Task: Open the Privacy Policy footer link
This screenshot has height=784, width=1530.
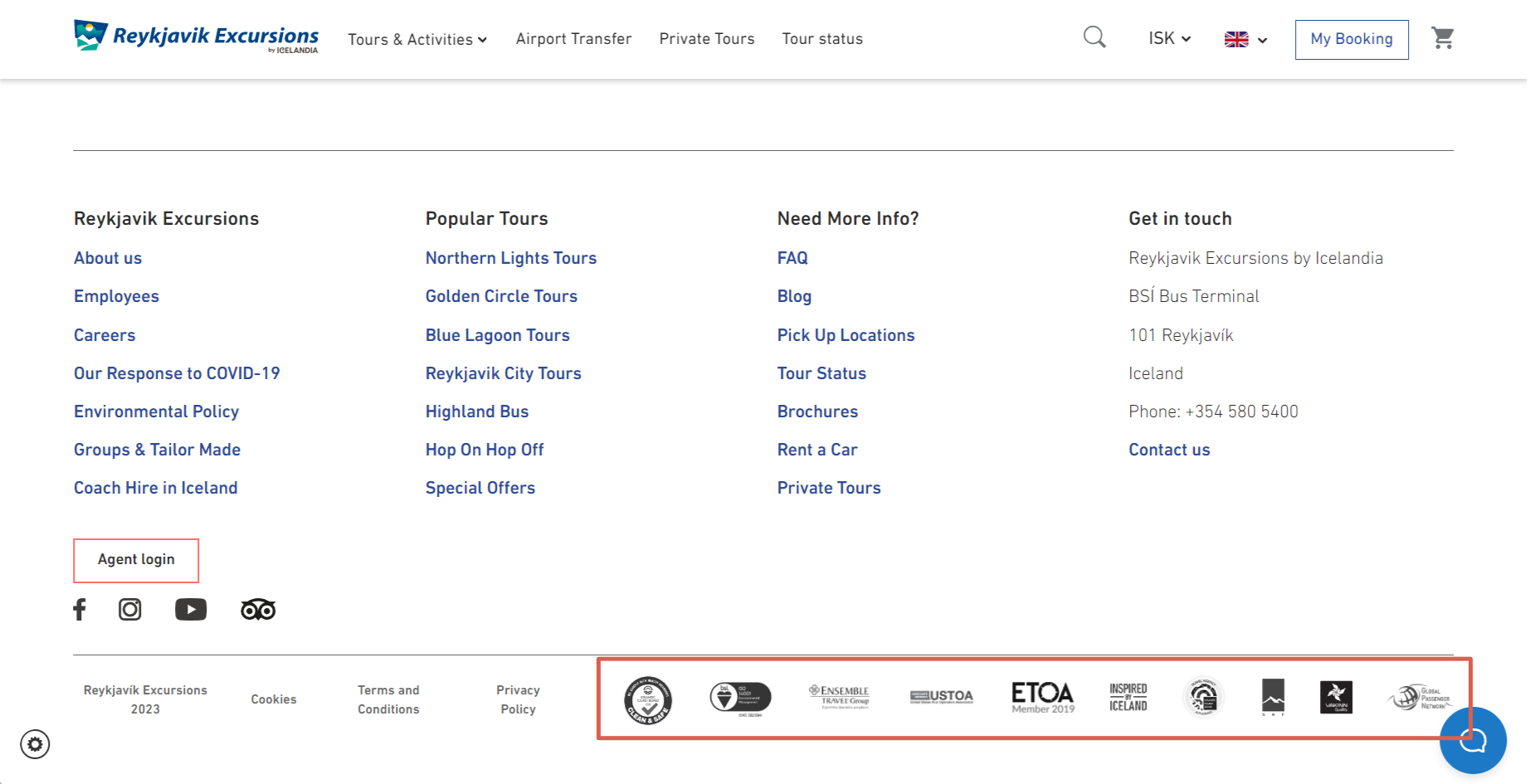Action: (x=518, y=699)
